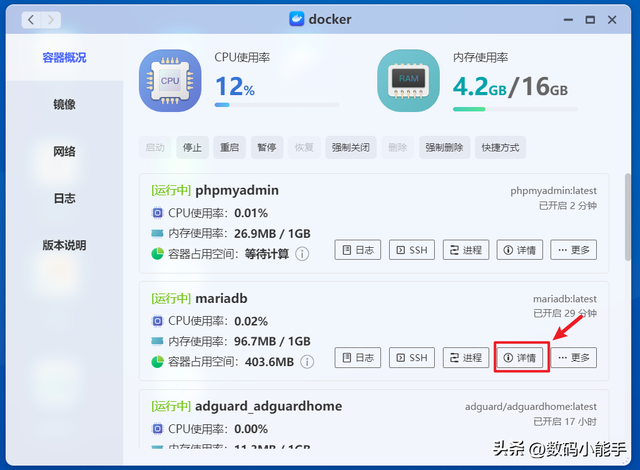The width and height of the screenshot is (640, 470).
Task: Open 日志 in the sidebar
Action: [64, 198]
